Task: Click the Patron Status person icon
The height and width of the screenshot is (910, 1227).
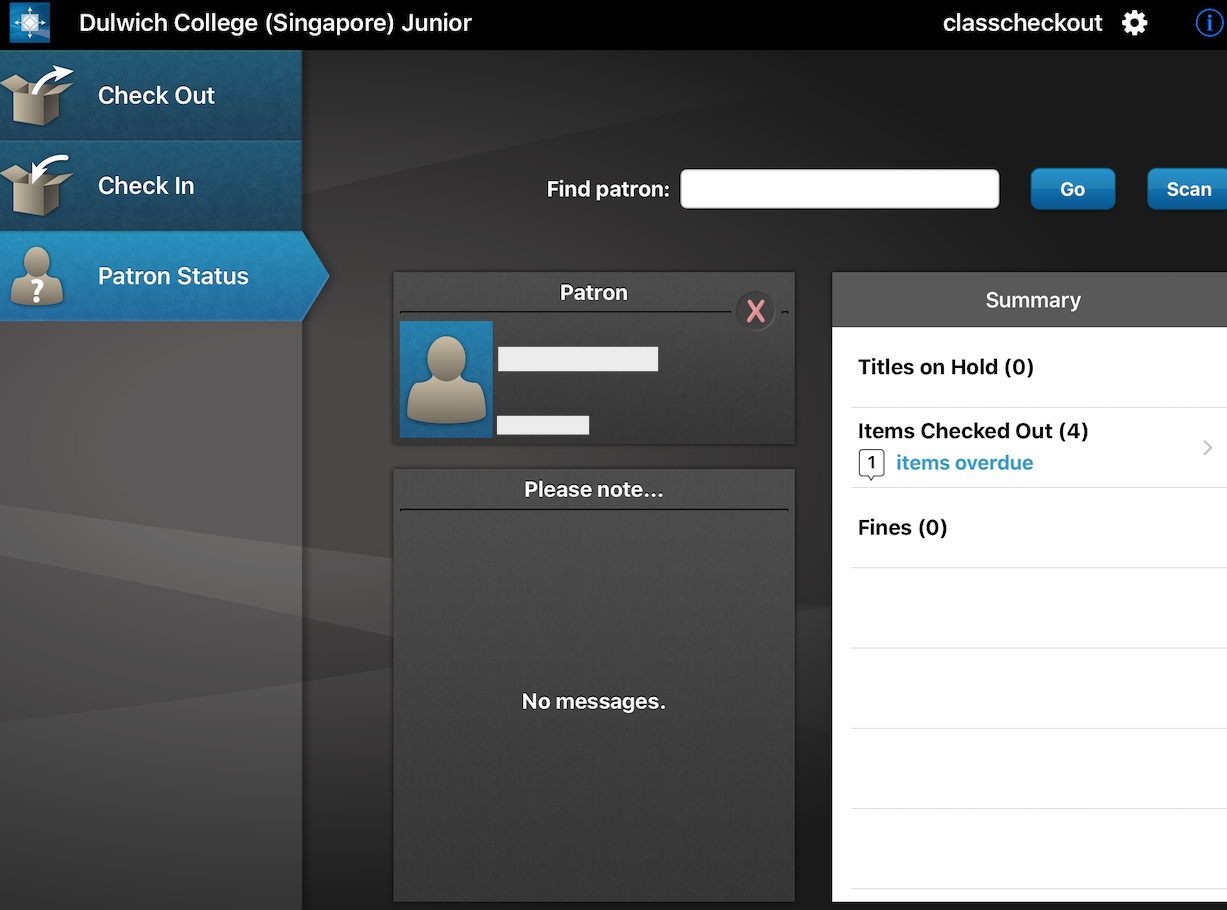Action: [37, 276]
